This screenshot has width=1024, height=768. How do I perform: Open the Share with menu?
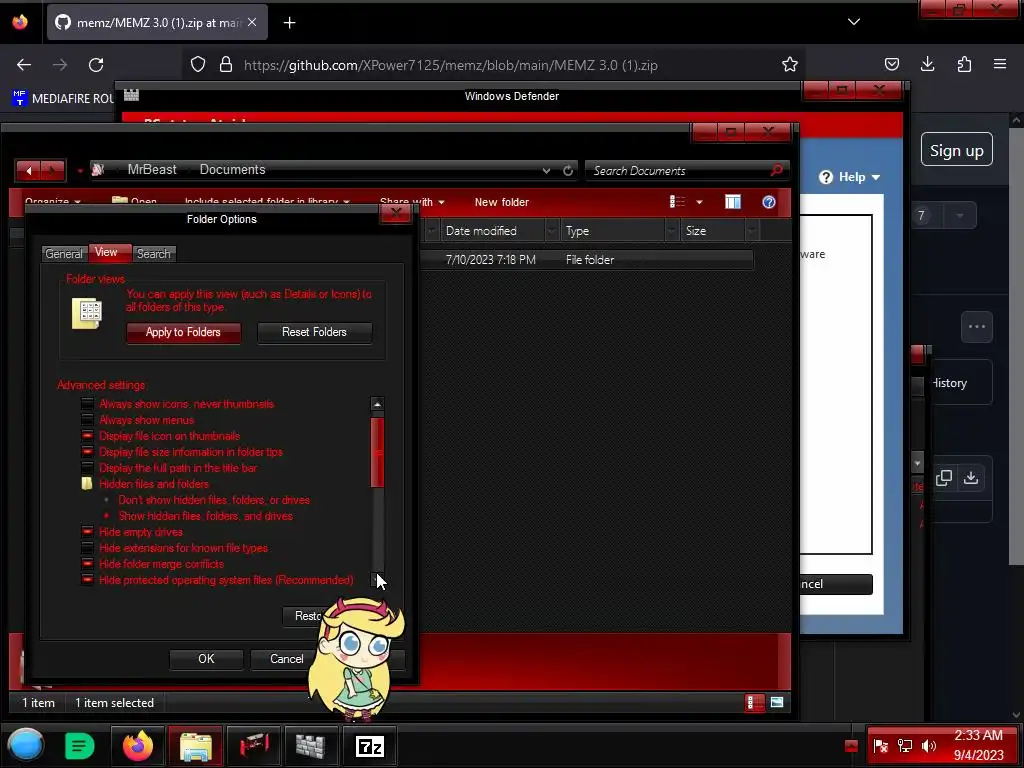411,202
